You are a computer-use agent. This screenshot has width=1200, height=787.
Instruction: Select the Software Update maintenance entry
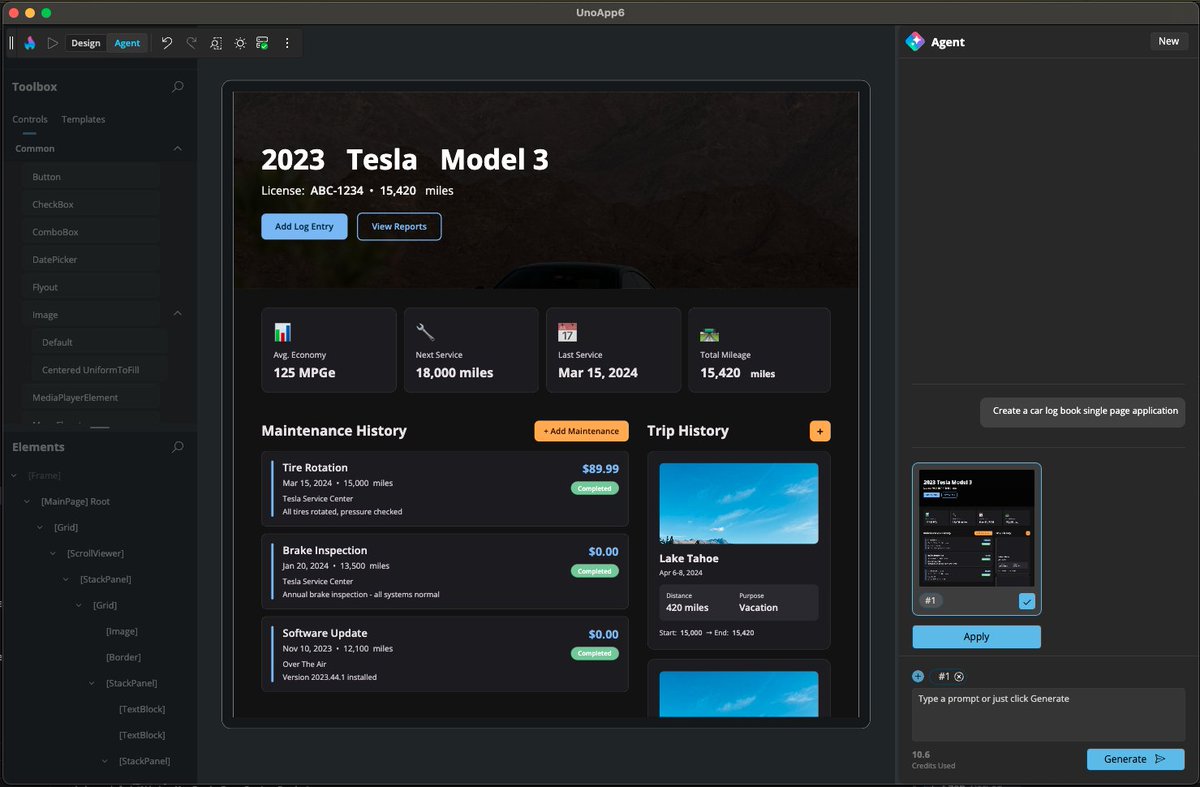point(445,655)
